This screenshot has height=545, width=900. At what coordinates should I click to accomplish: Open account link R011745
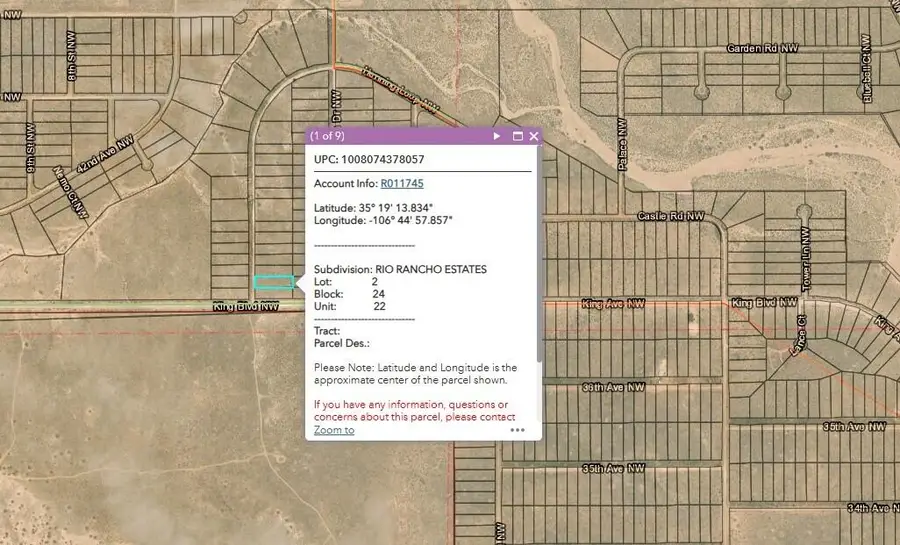point(402,184)
